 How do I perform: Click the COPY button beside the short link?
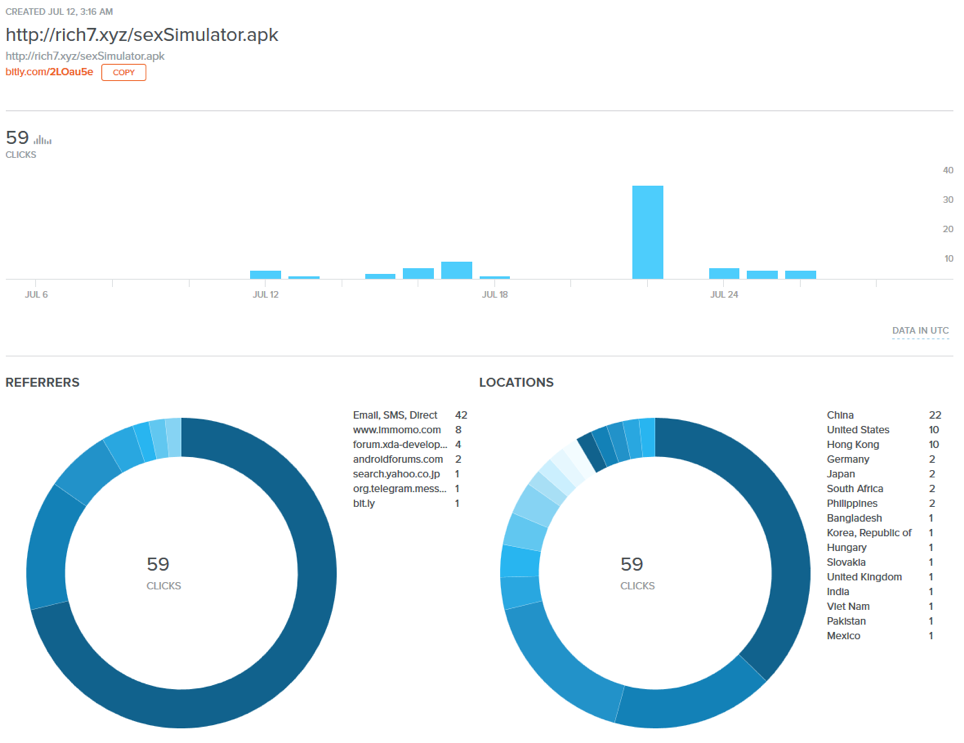tap(123, 73)
